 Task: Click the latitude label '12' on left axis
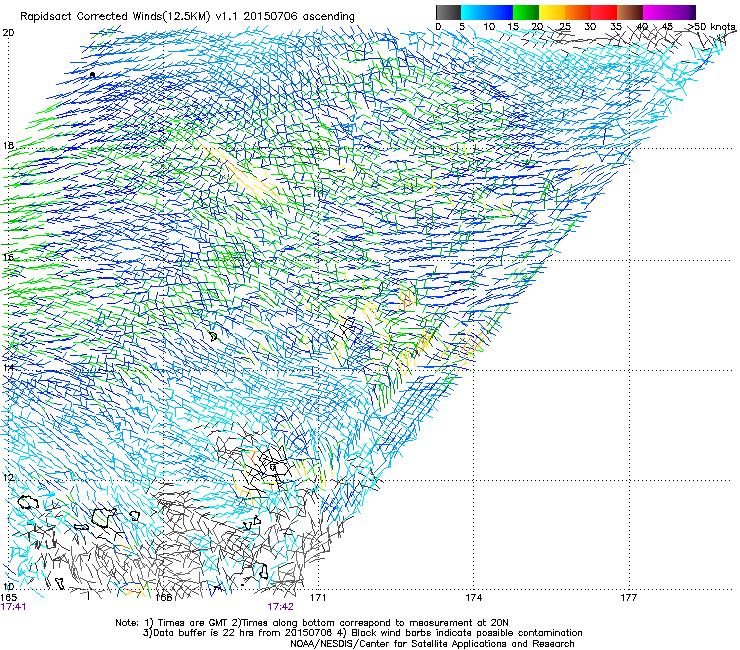[8, 478]
